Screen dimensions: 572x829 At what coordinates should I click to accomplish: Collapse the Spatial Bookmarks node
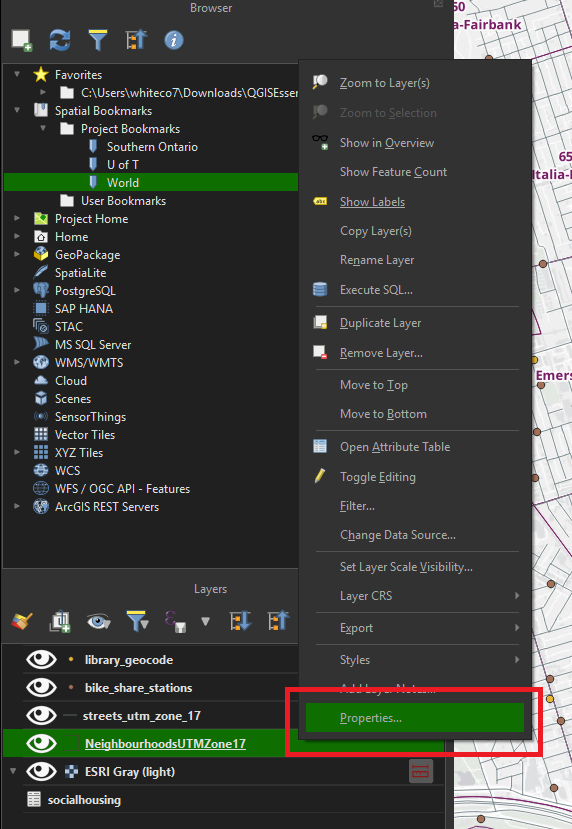pyautogui.click(x=17, y=110)
